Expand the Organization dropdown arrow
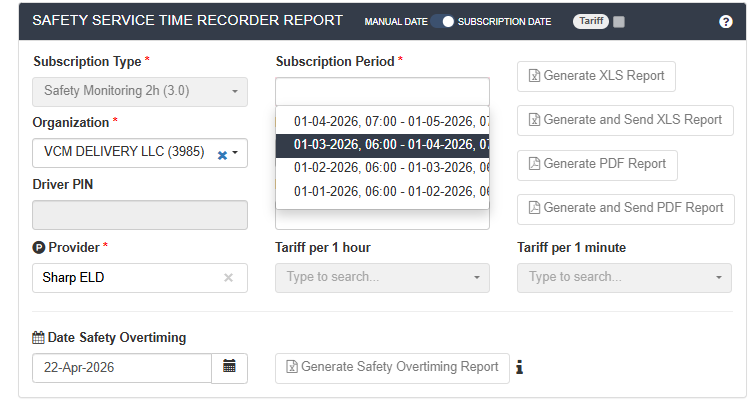 (x=235, y=154)
